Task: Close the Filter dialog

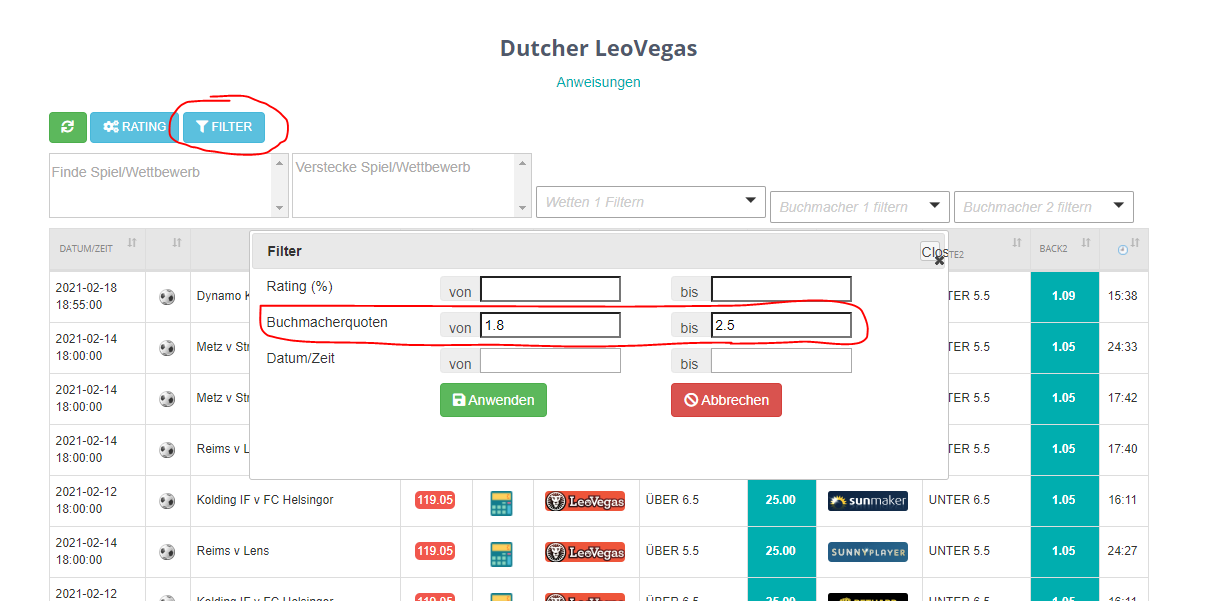Action: (x=932, y=253)
